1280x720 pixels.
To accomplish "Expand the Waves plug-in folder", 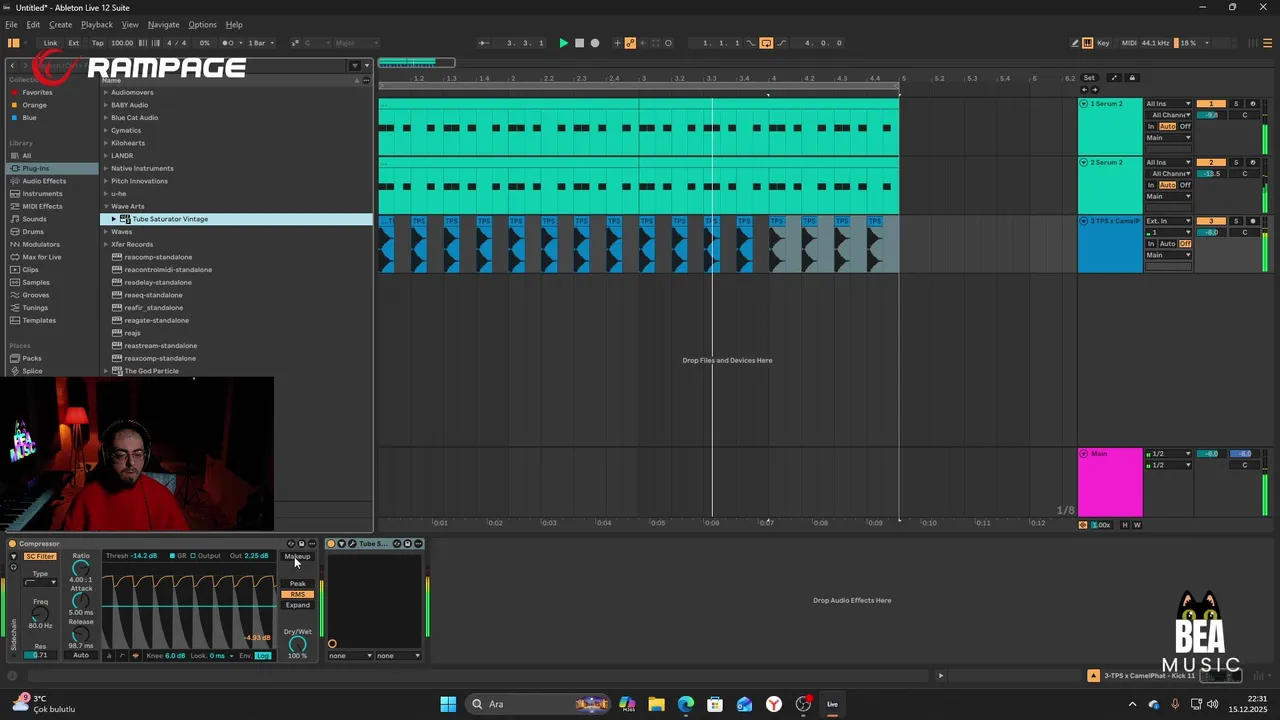I will tap(105, 232).
